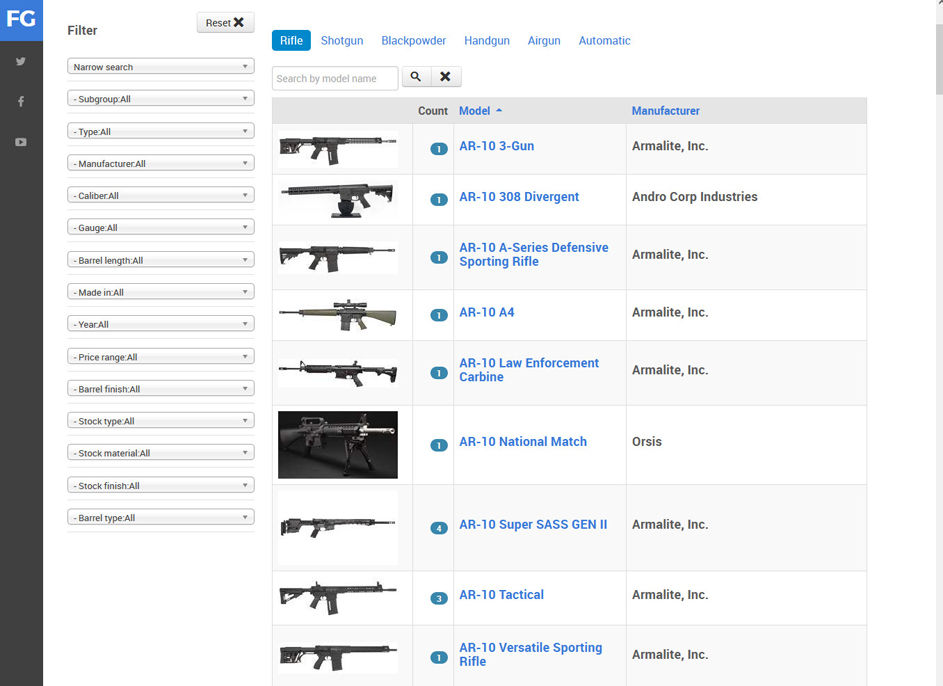Expand the Barrel finish filter dropdown
Viewport: 943px width, 686px height.
[161, 388]
